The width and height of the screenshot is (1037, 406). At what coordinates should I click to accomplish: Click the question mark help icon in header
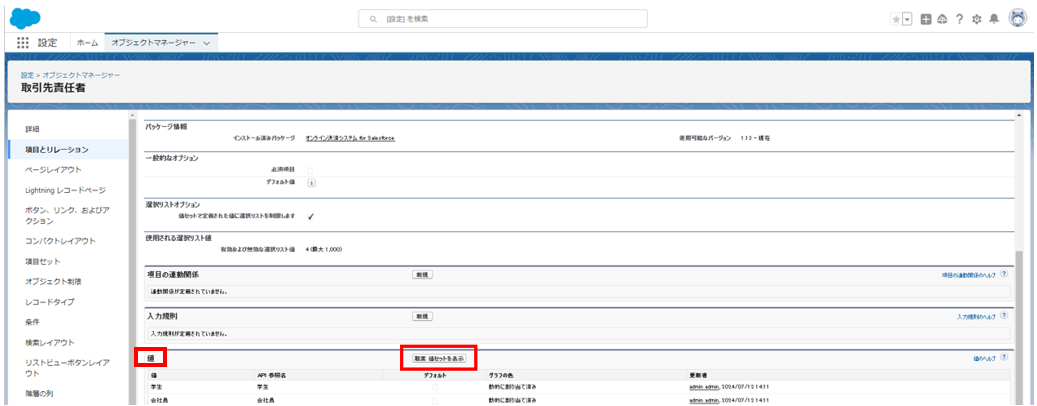pyautogui.click(x=959, y=19)
